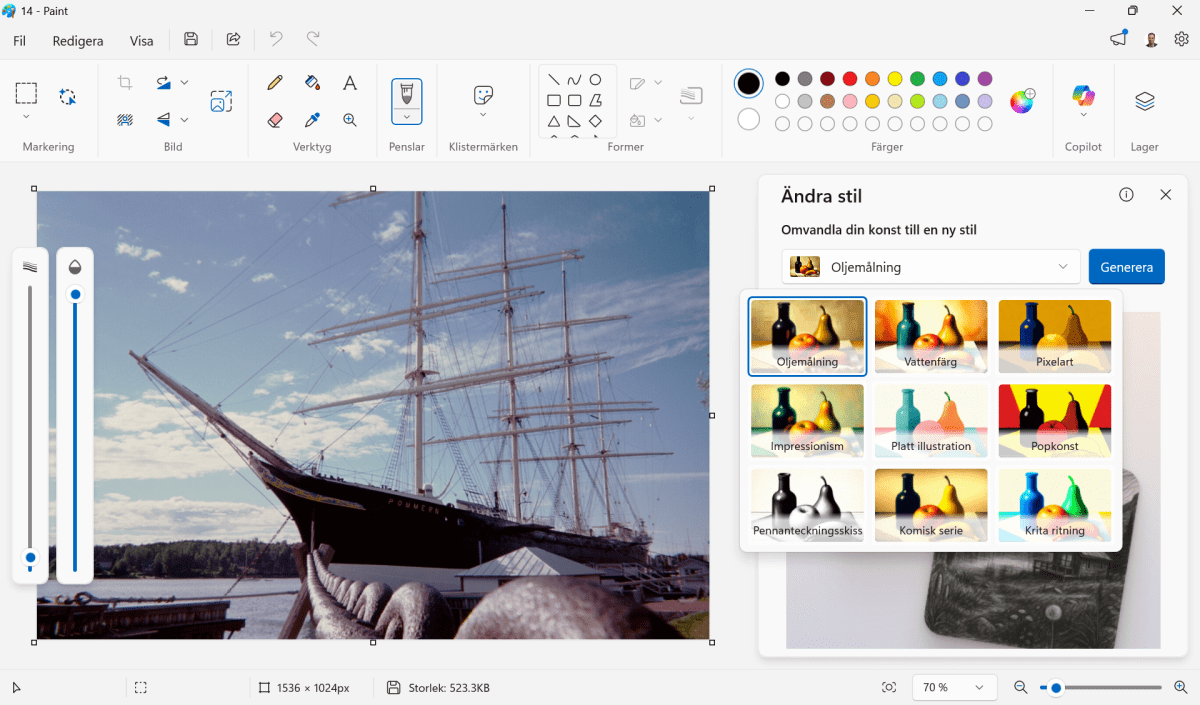
Task: Expand the Oljemålning style dropdown
Action: click(1062, 267)
